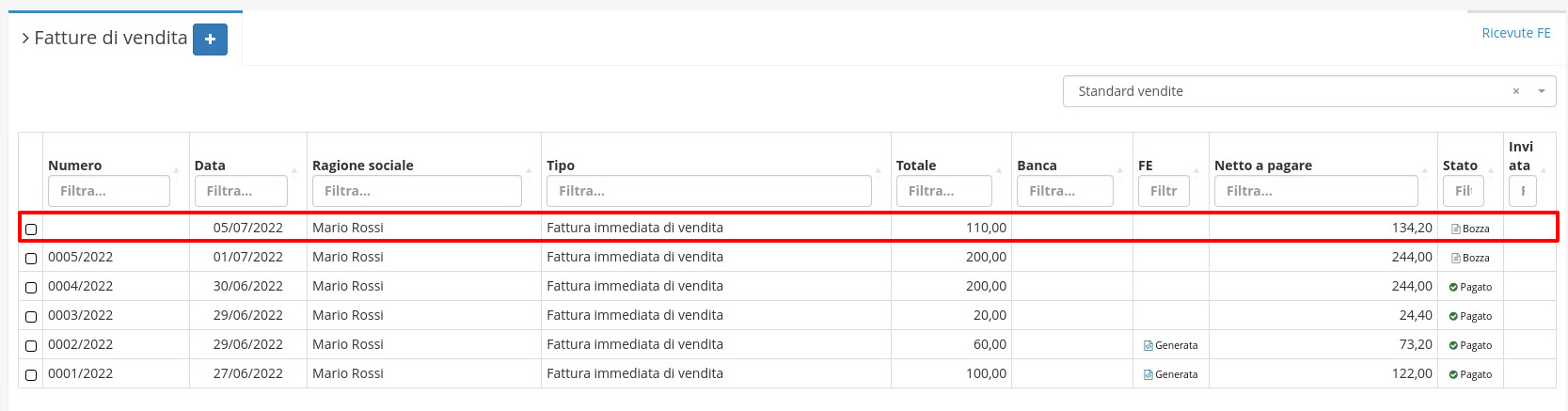
Task: Focus the Data filter input field
Action: pos(241,191)
